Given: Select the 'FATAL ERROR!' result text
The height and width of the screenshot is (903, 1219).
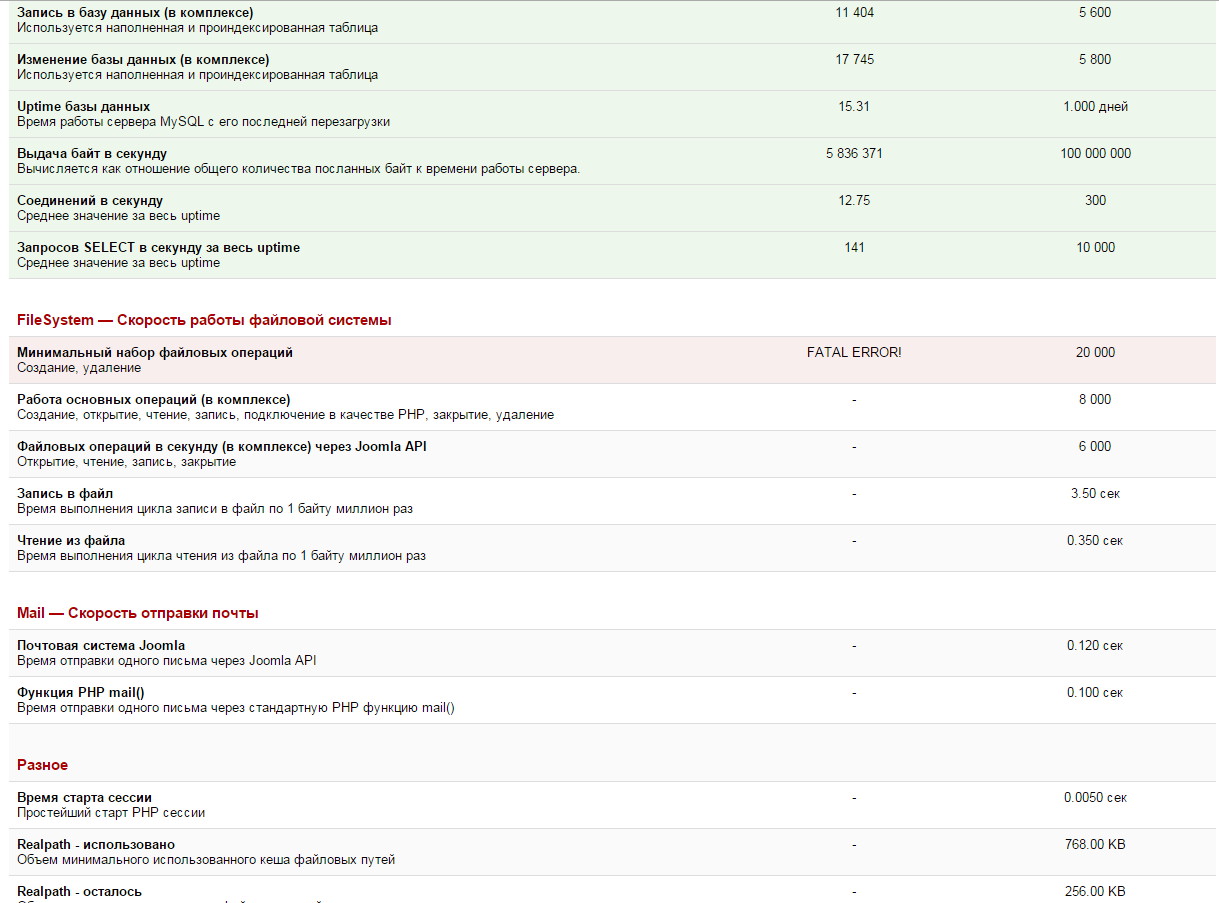Looking at the screenshot, I should click(x=854, y=352).
